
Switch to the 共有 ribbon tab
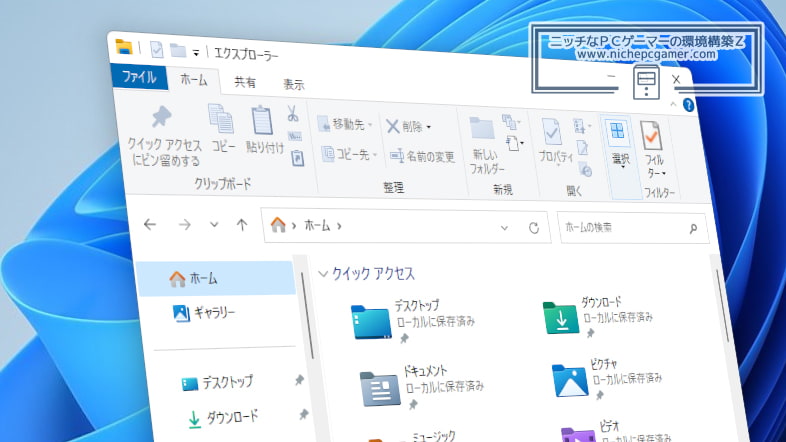pyautogui.click(x=244, y=83)
